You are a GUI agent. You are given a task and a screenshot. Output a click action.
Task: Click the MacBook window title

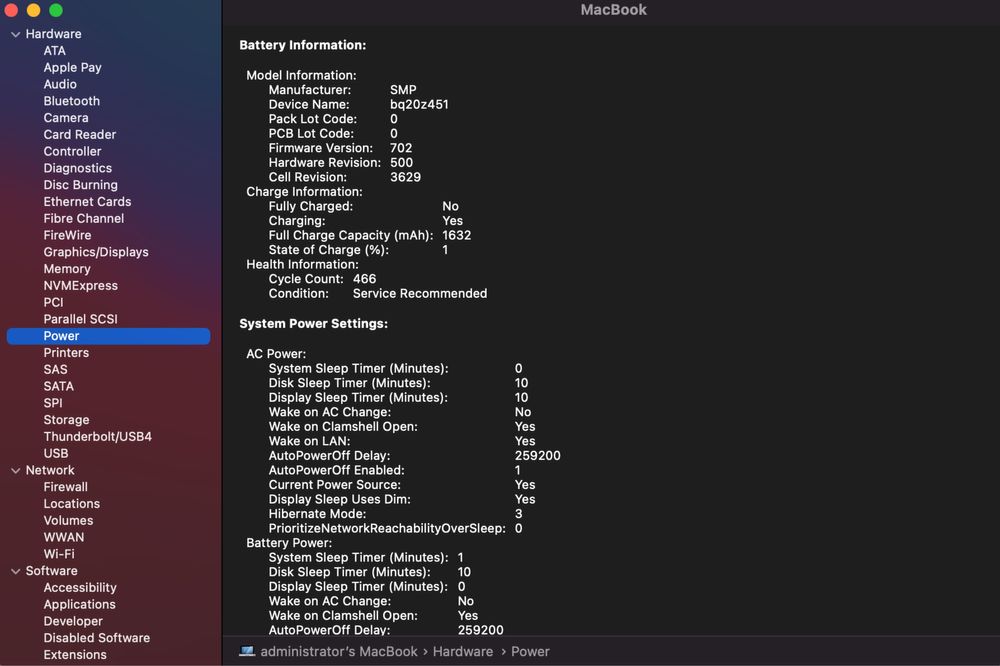tap(614, 10)
